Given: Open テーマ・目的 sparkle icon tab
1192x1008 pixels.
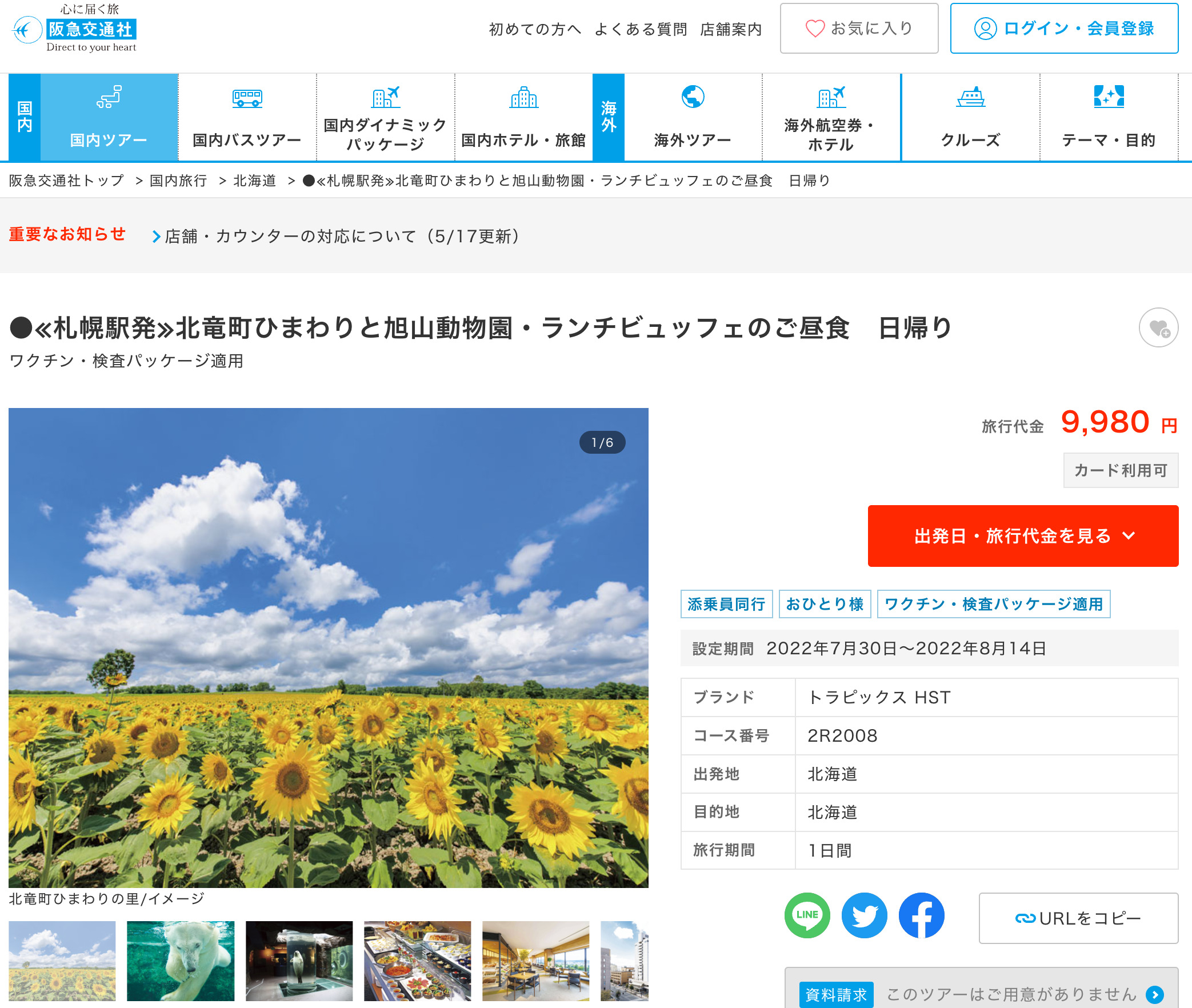Looking at the screenshot, I should (1109, 117).
